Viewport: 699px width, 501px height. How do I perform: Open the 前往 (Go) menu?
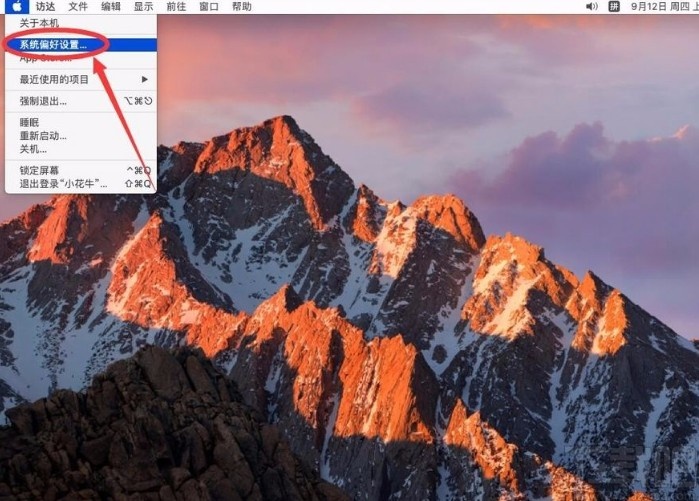click(176, 6)
